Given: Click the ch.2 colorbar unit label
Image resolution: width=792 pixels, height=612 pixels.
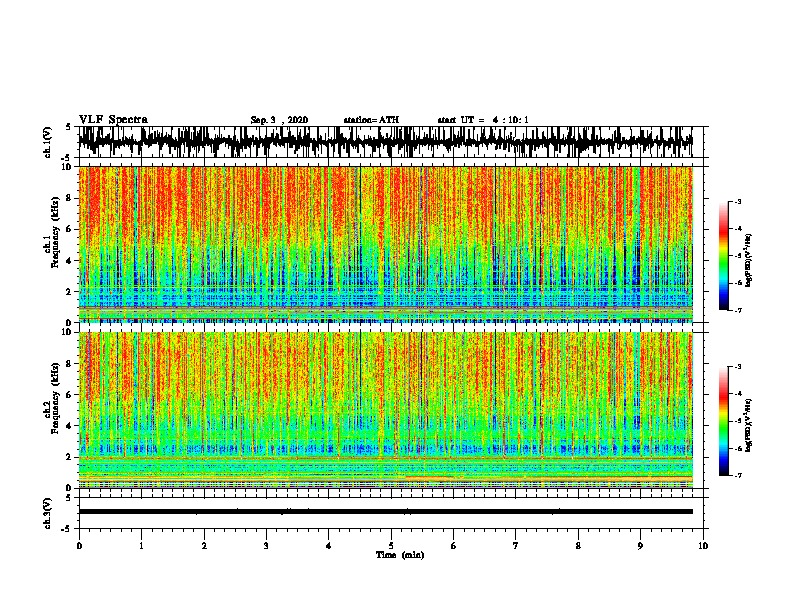Looking at the screenshot, I should pyautogui.click(x=749, y=425).
